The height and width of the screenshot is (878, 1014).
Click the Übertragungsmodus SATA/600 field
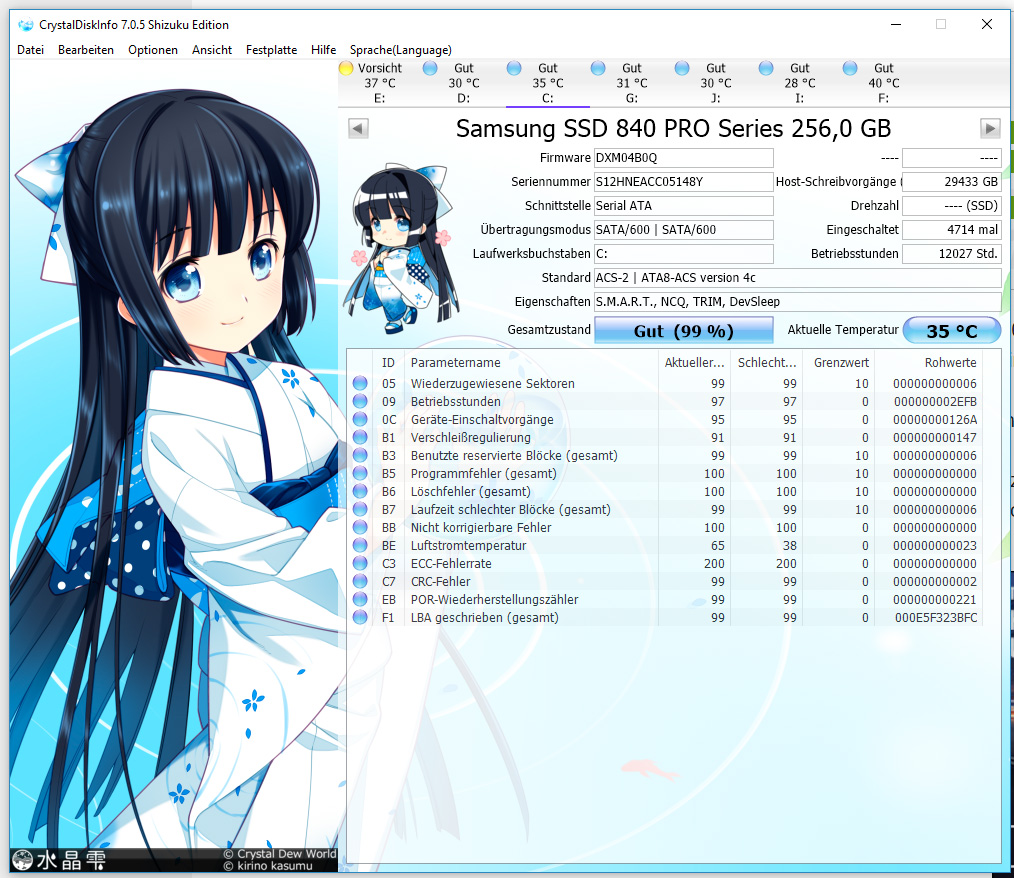point(684,230)
